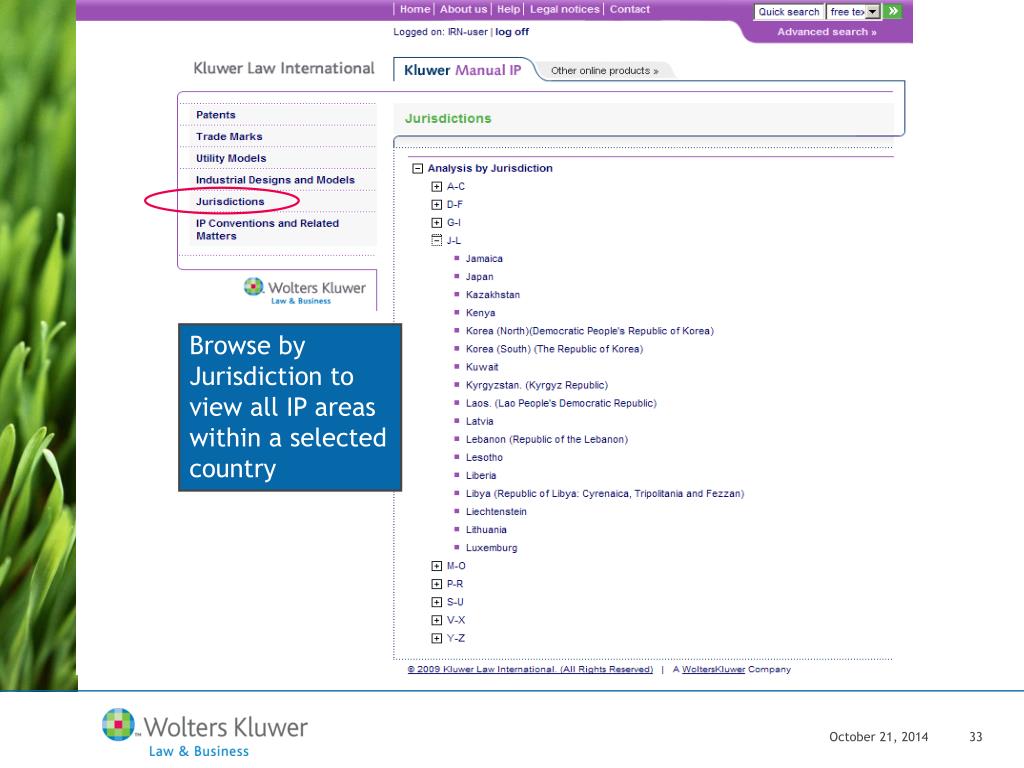Open the Advanced search link
The width and height of the screenshot is (1024, 768).
pos(826,31)
